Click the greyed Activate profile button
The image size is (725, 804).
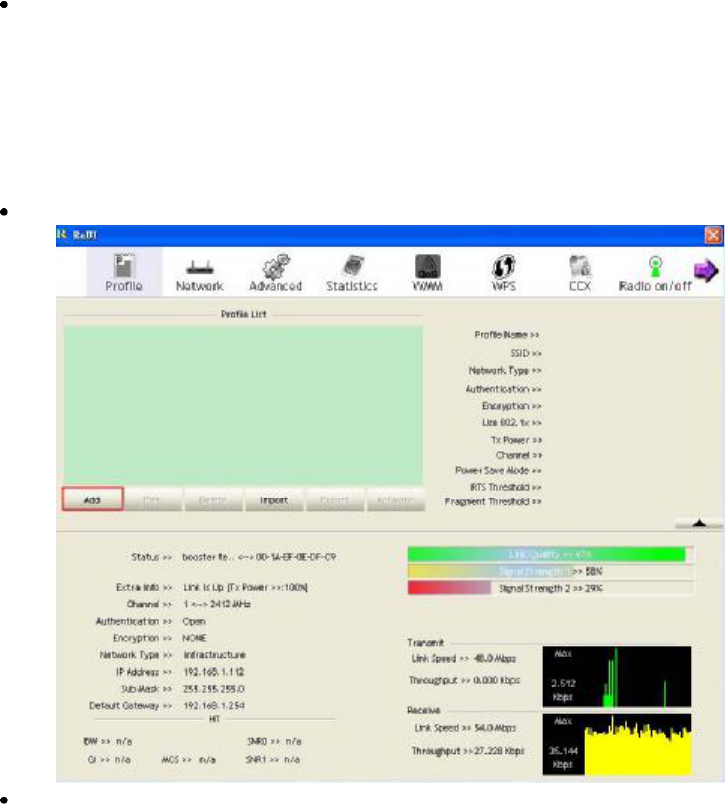point(395,499)
